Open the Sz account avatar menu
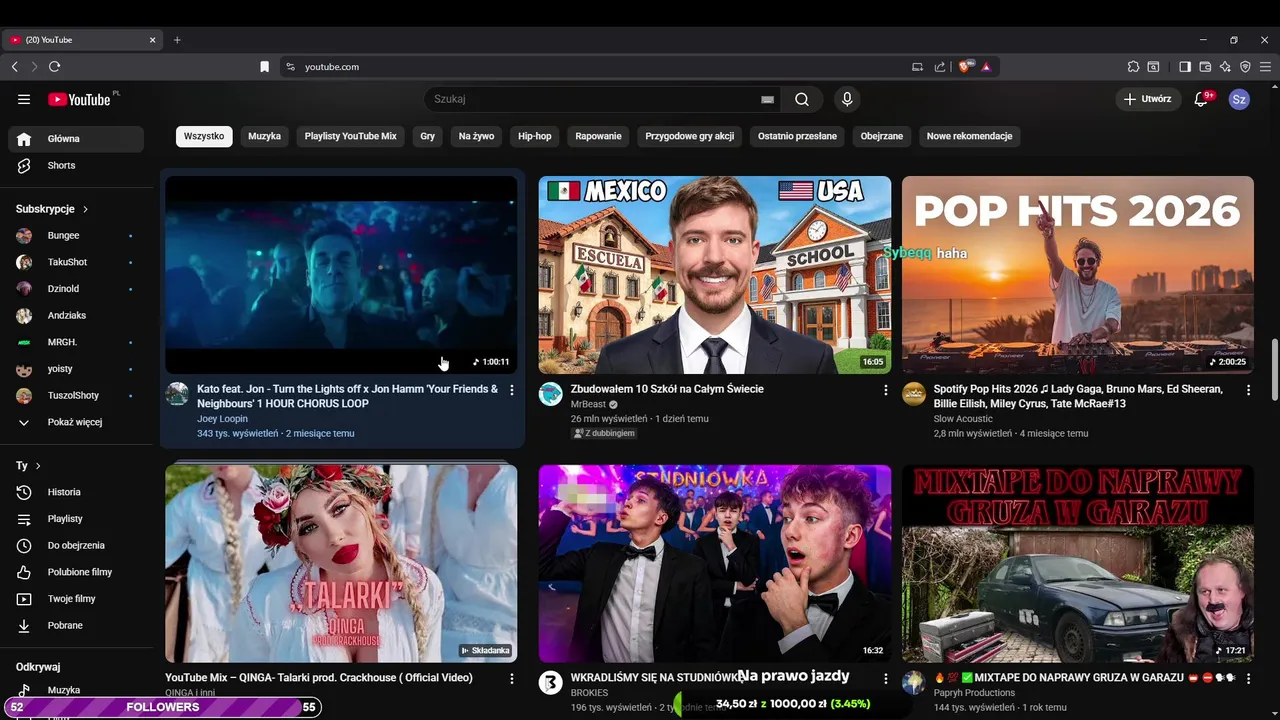The height and width of the screenshot is (720, 1280). [1239, 99]
